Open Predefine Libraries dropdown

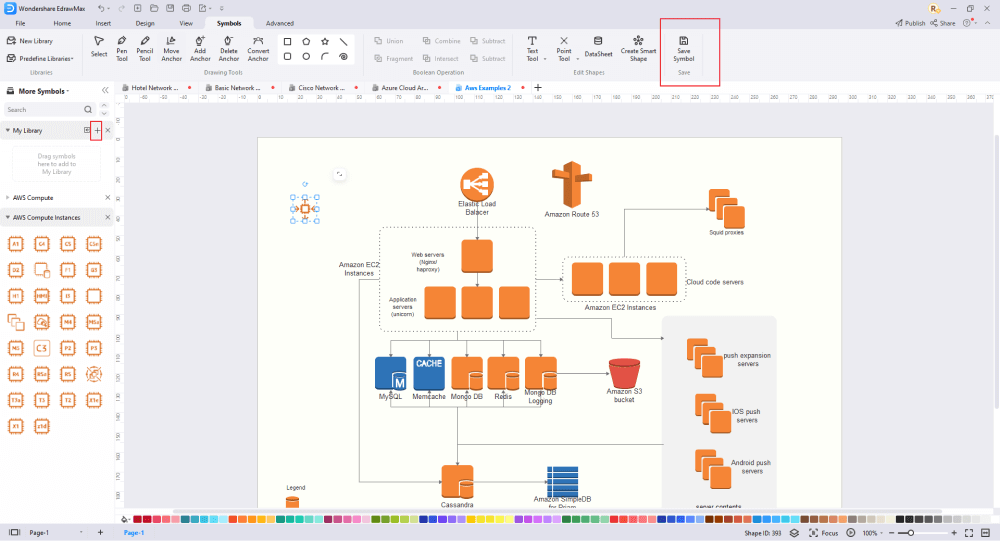click(40, 58)
